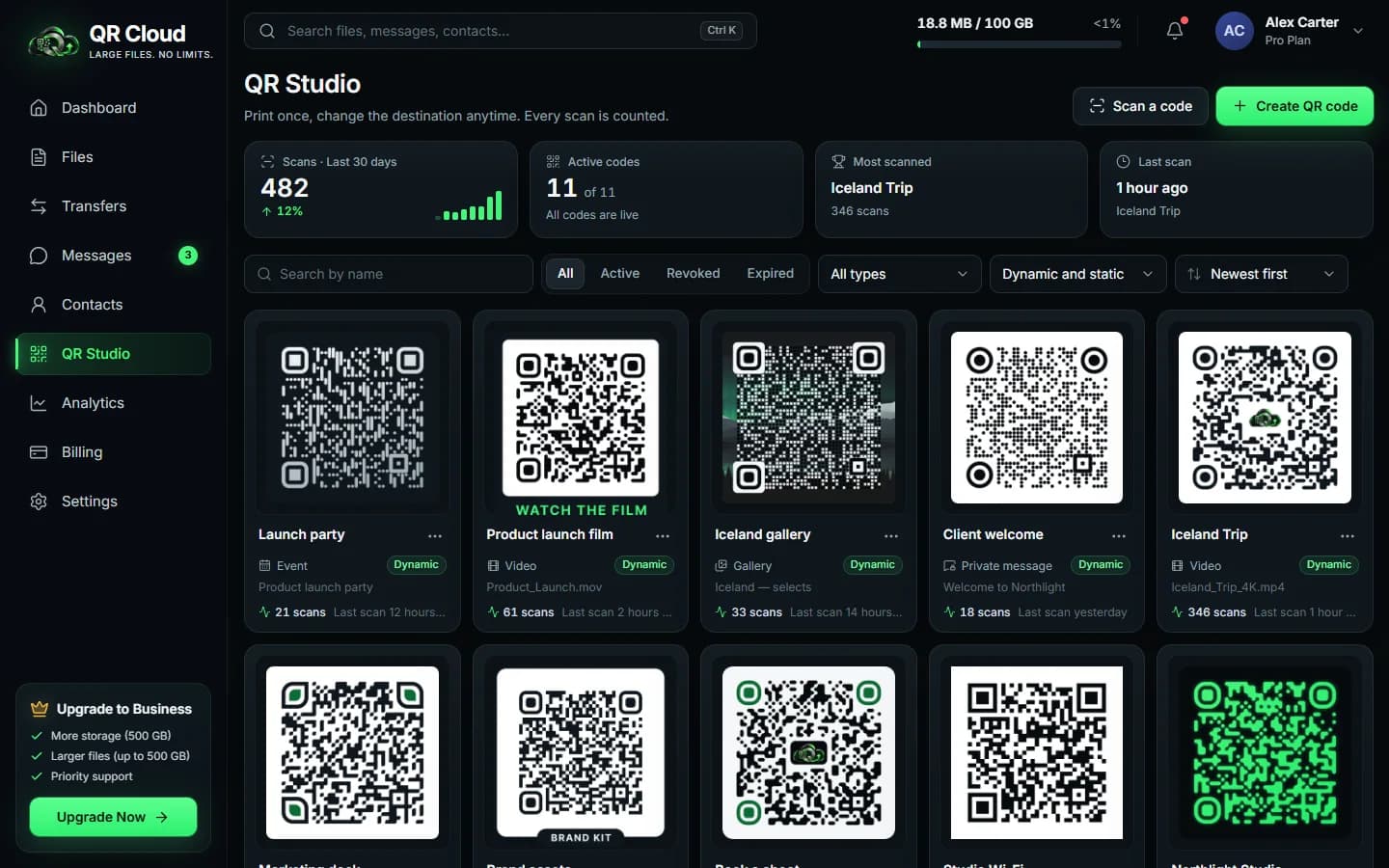Image resolution: width=1389 pixels, height=868 pixels.
Task: Filter codes by Active status
Action: pyautogui.click(x=620, y=274)
